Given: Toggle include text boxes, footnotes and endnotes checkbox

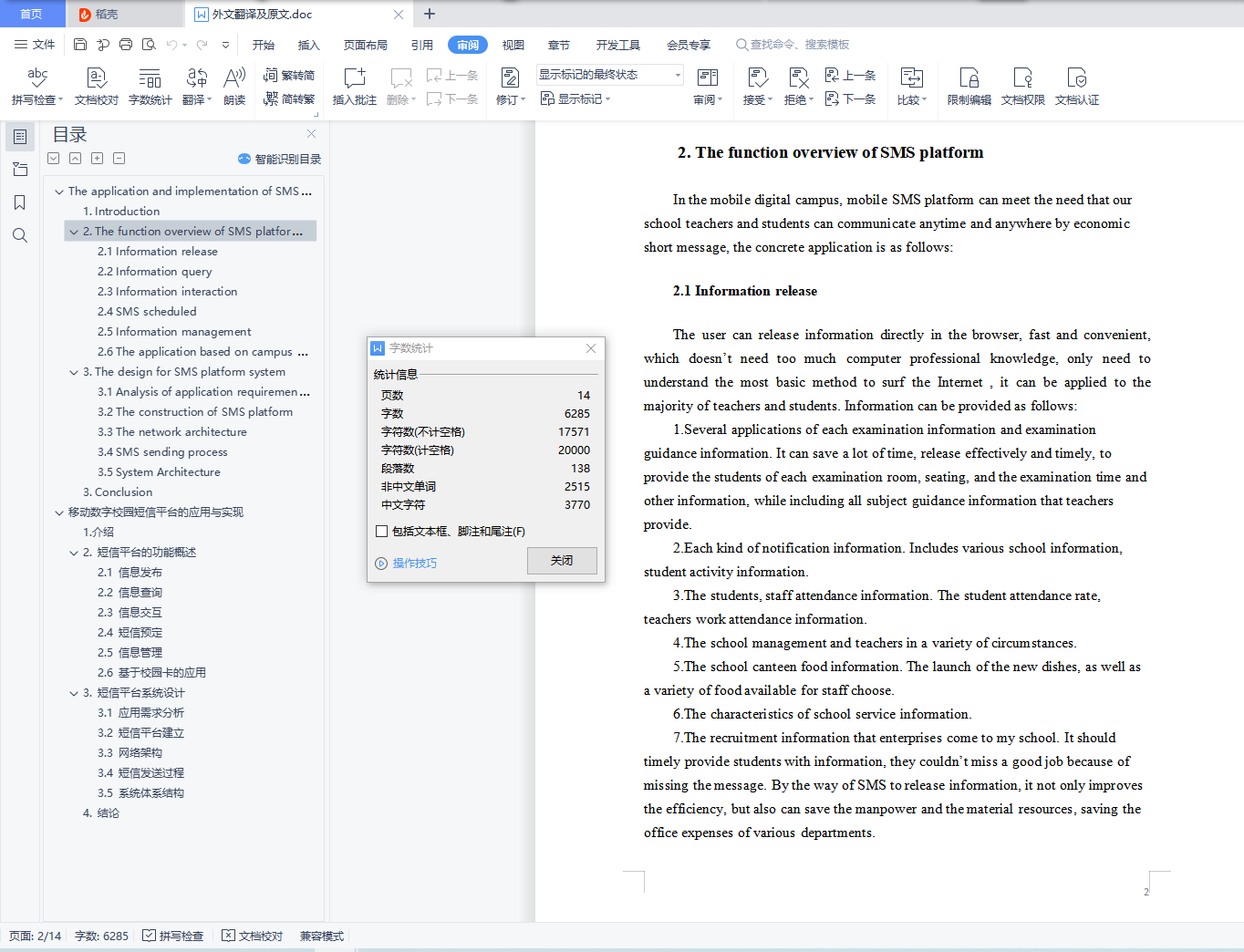Looking at the screenshot, I should point(382,531).
